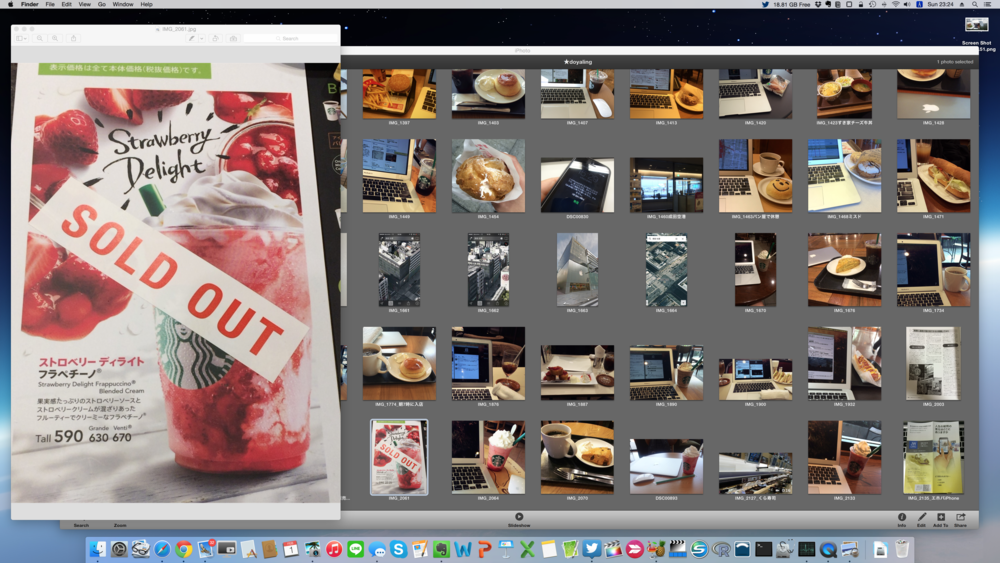Select the IMG_2064 thumbnail in iPhoto
Image resolution: width=1000 pixels, height=563 pixels.
[x=489, y=457]
